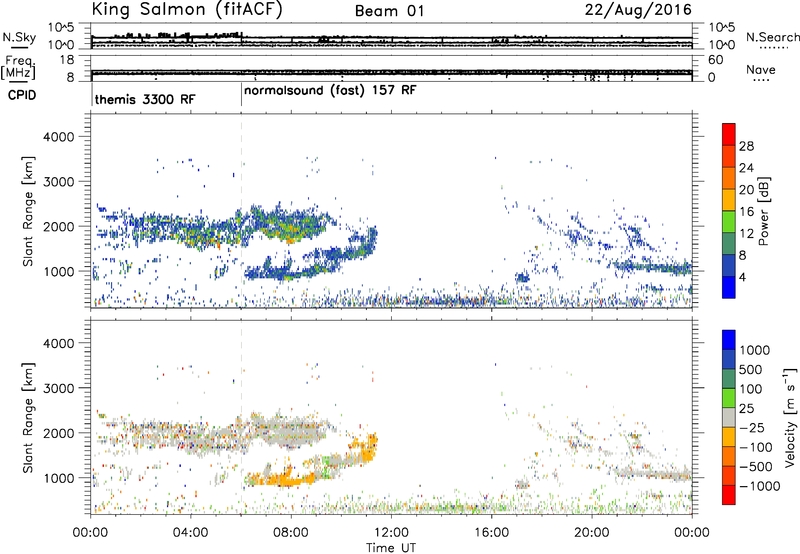This screenshot has height=554, width=800.
Task: Pick the light green Power colorbar segment
Action: [729, 221]
